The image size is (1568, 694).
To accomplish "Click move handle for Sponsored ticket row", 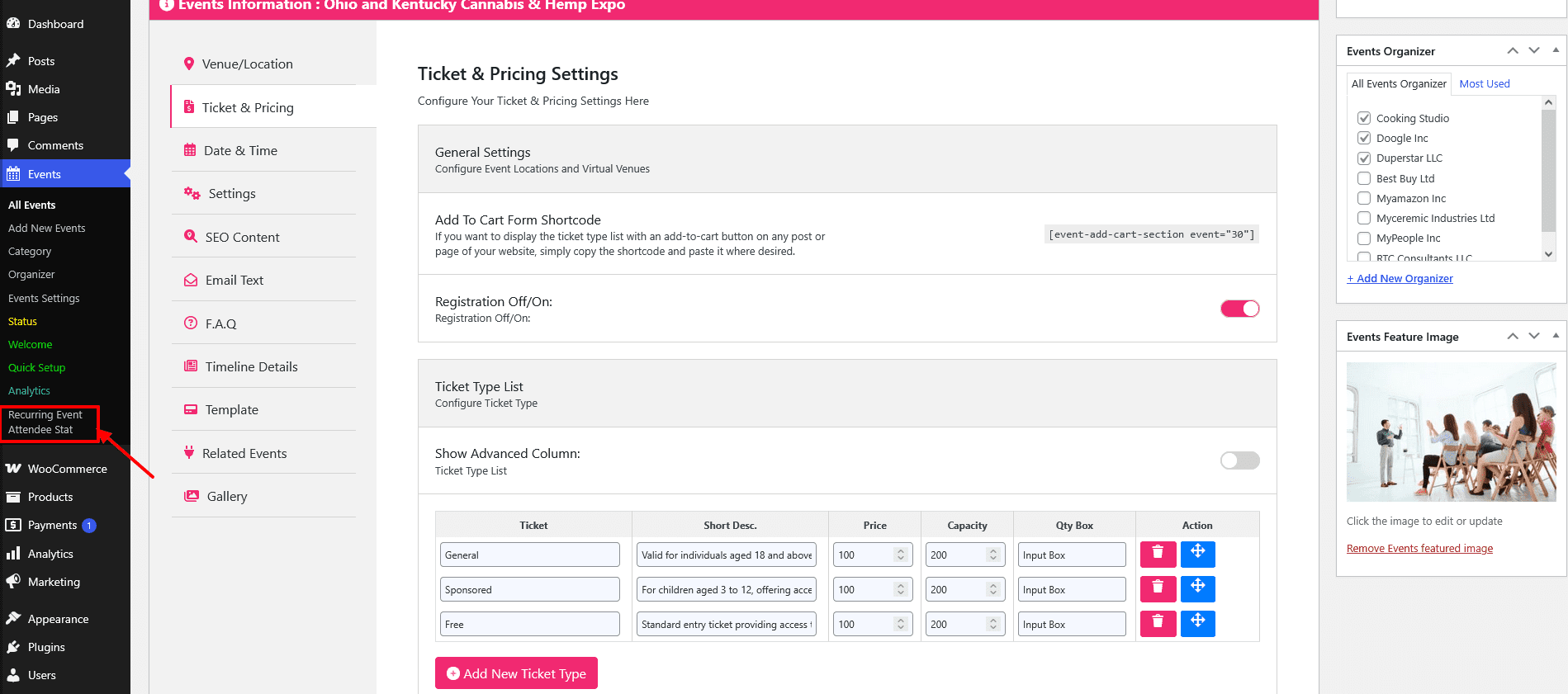I will 1197,588.
